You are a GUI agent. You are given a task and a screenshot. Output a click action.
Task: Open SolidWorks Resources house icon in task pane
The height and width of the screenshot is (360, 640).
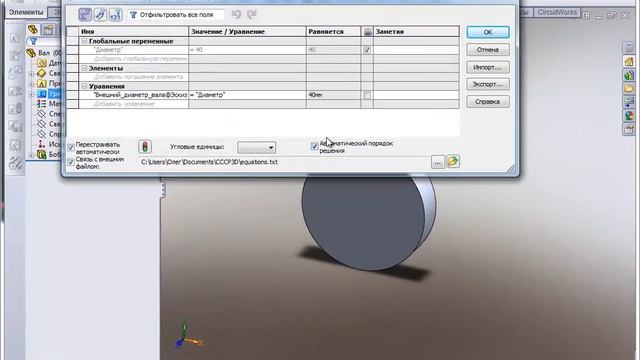(x=629, y=62)
